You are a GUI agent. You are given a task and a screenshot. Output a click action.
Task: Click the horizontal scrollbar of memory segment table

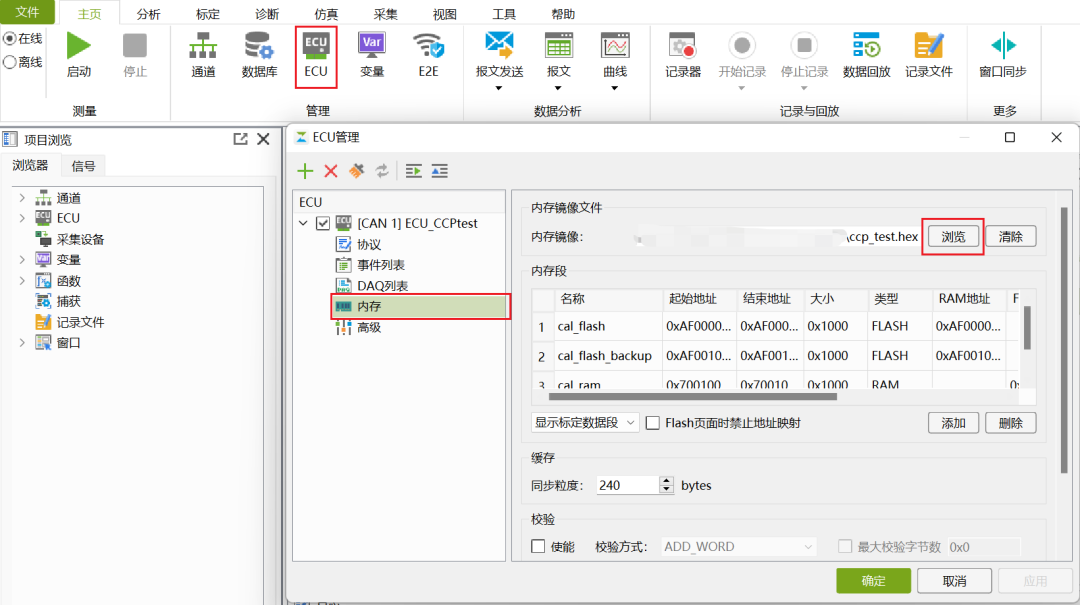[x=693, y=396]
